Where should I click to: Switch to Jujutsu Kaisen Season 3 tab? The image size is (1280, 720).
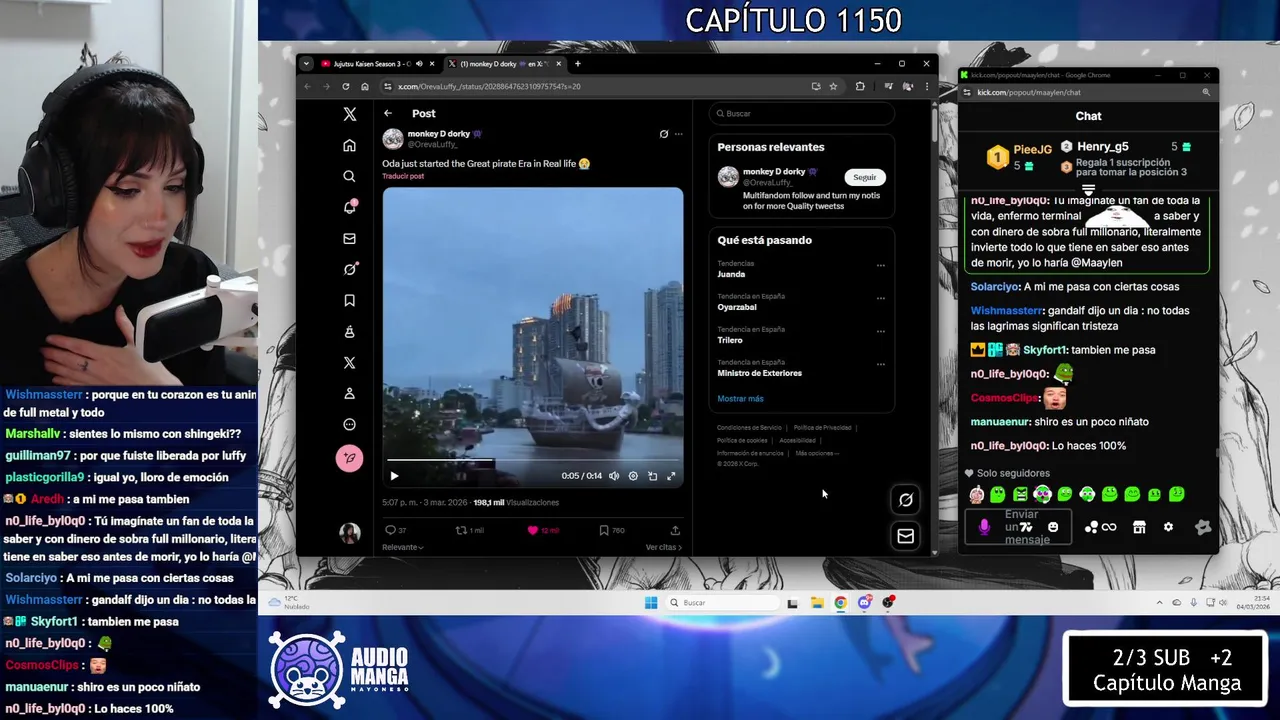[371, 64]
